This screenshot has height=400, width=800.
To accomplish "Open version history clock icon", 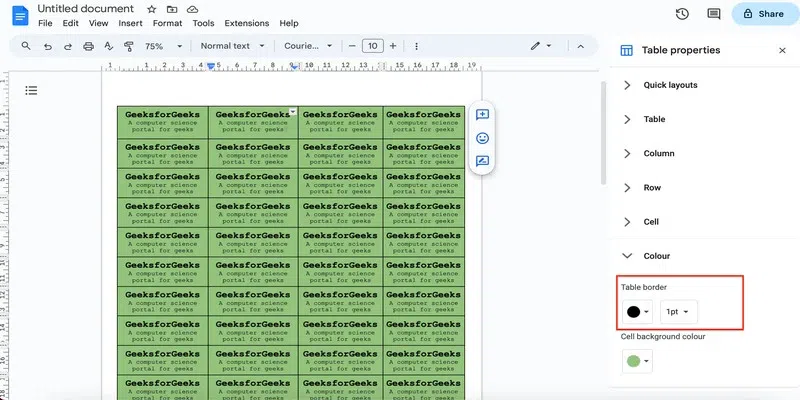I will [x=682, y=14].
